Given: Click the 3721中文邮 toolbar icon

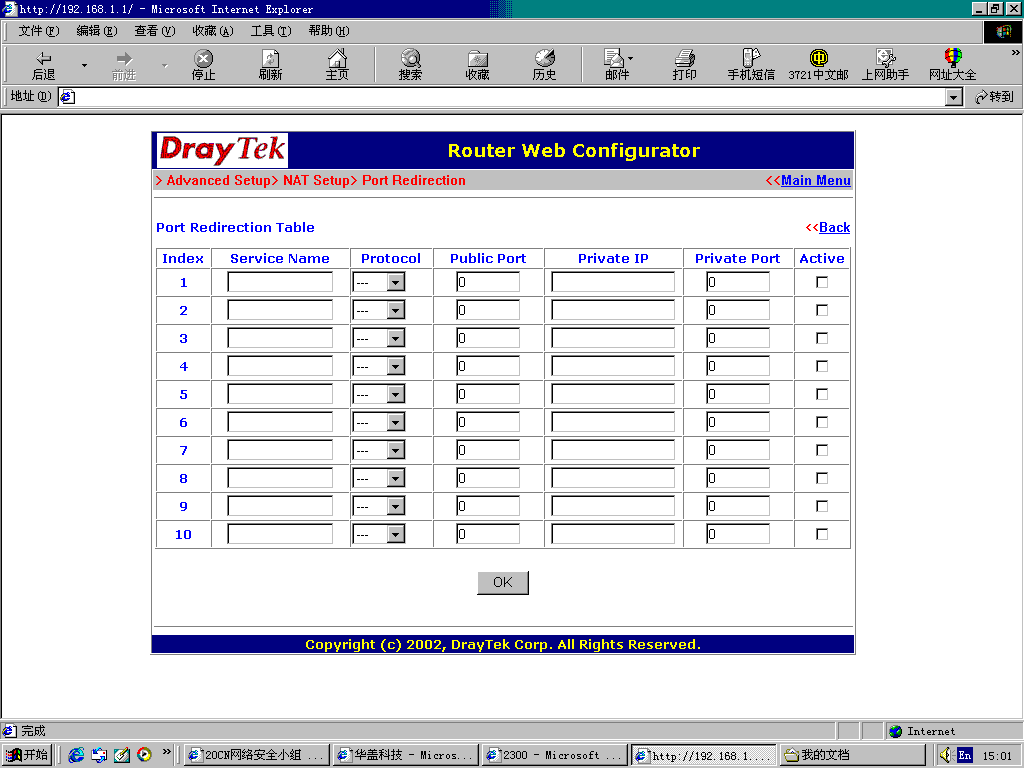Looking at the screenshot, I should [x=818, y=65].
